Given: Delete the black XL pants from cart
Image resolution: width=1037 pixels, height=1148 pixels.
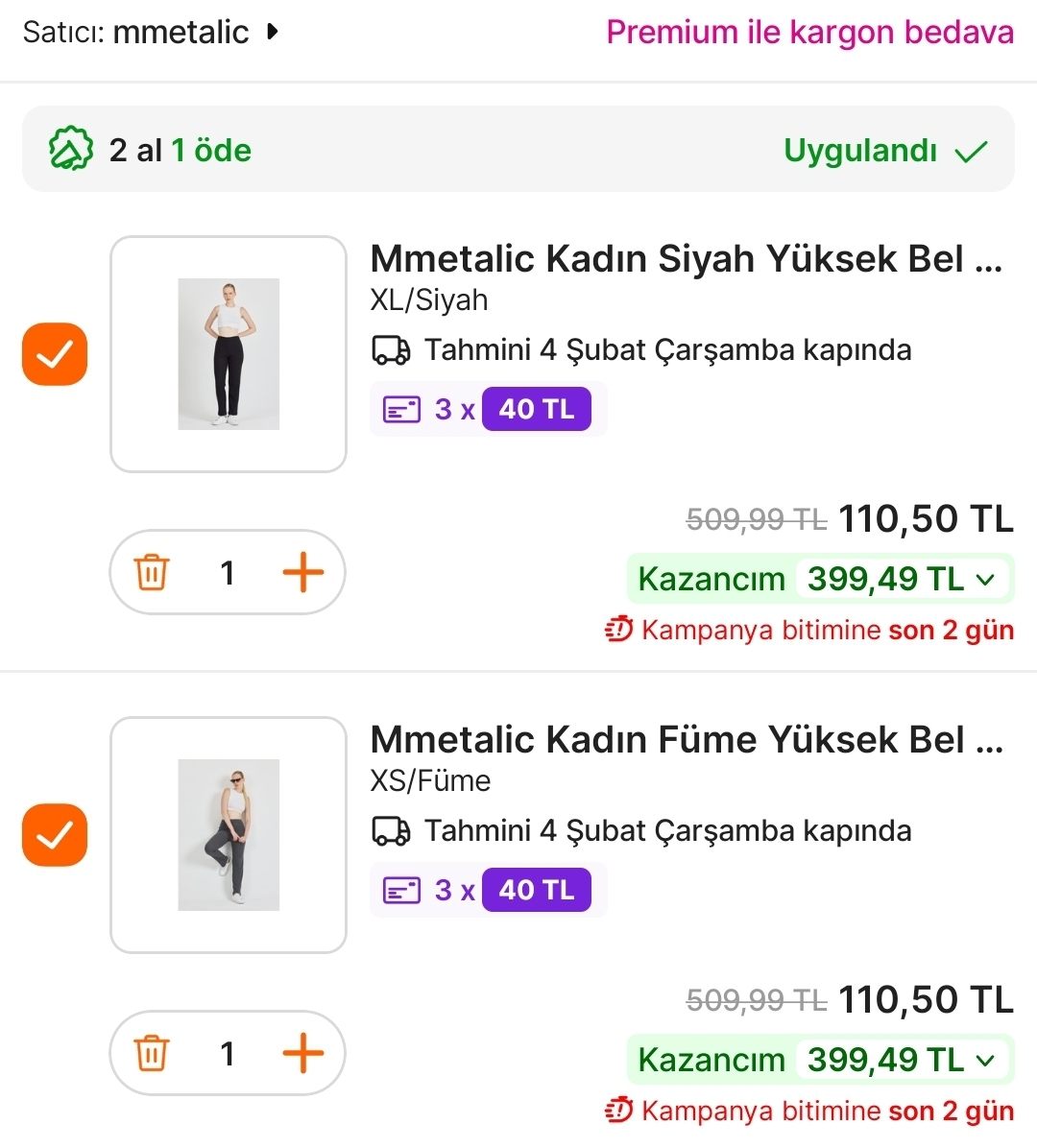Looking at the screenshot, I should coord(152,573).
